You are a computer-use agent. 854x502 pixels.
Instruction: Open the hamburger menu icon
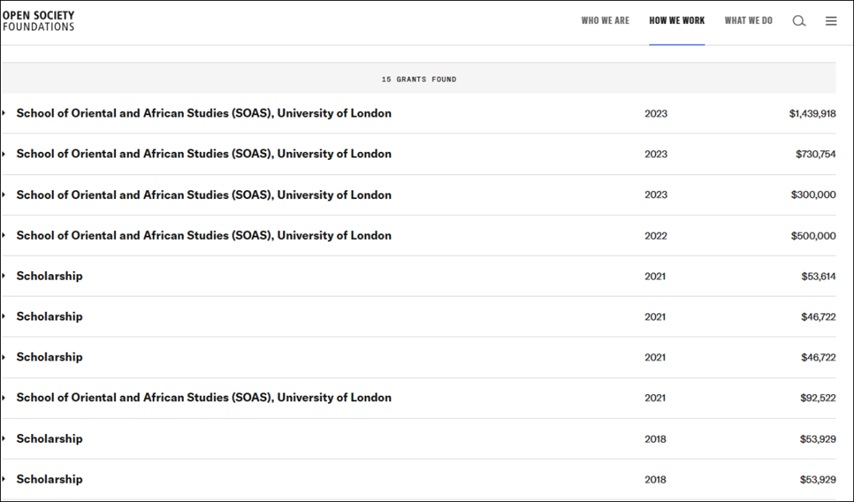point(830,21)
